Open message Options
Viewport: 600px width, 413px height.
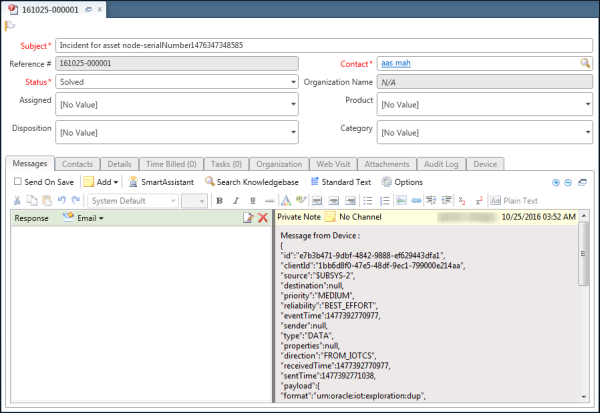point(402,182)
